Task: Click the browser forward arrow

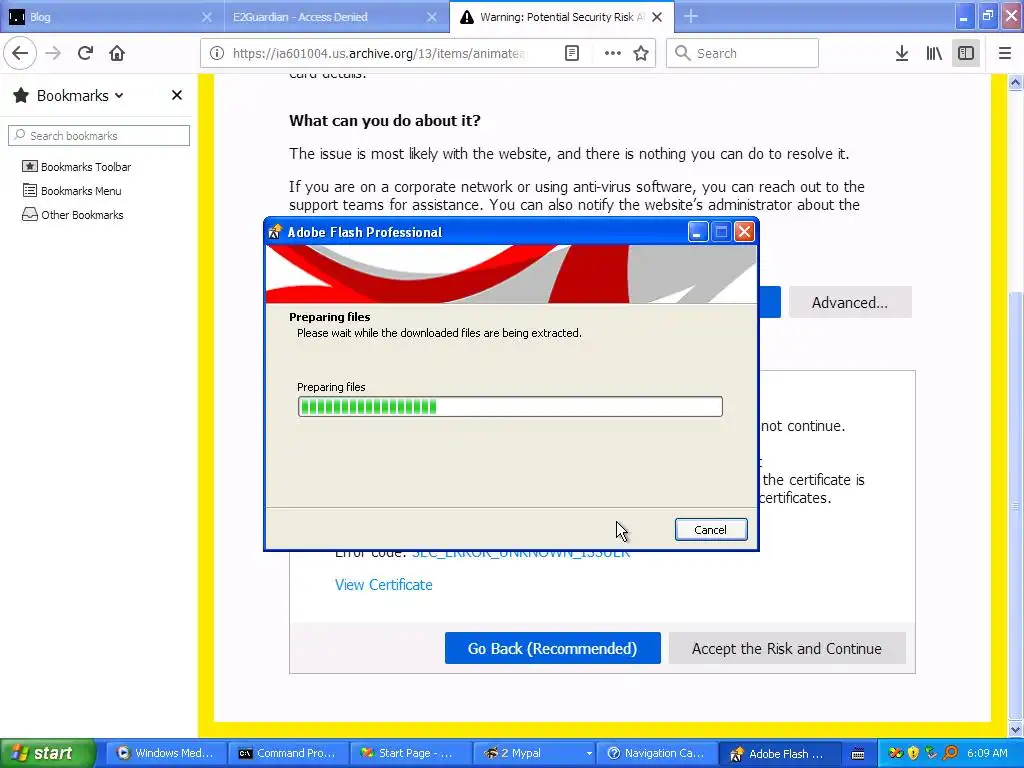Action: point(53,53)
